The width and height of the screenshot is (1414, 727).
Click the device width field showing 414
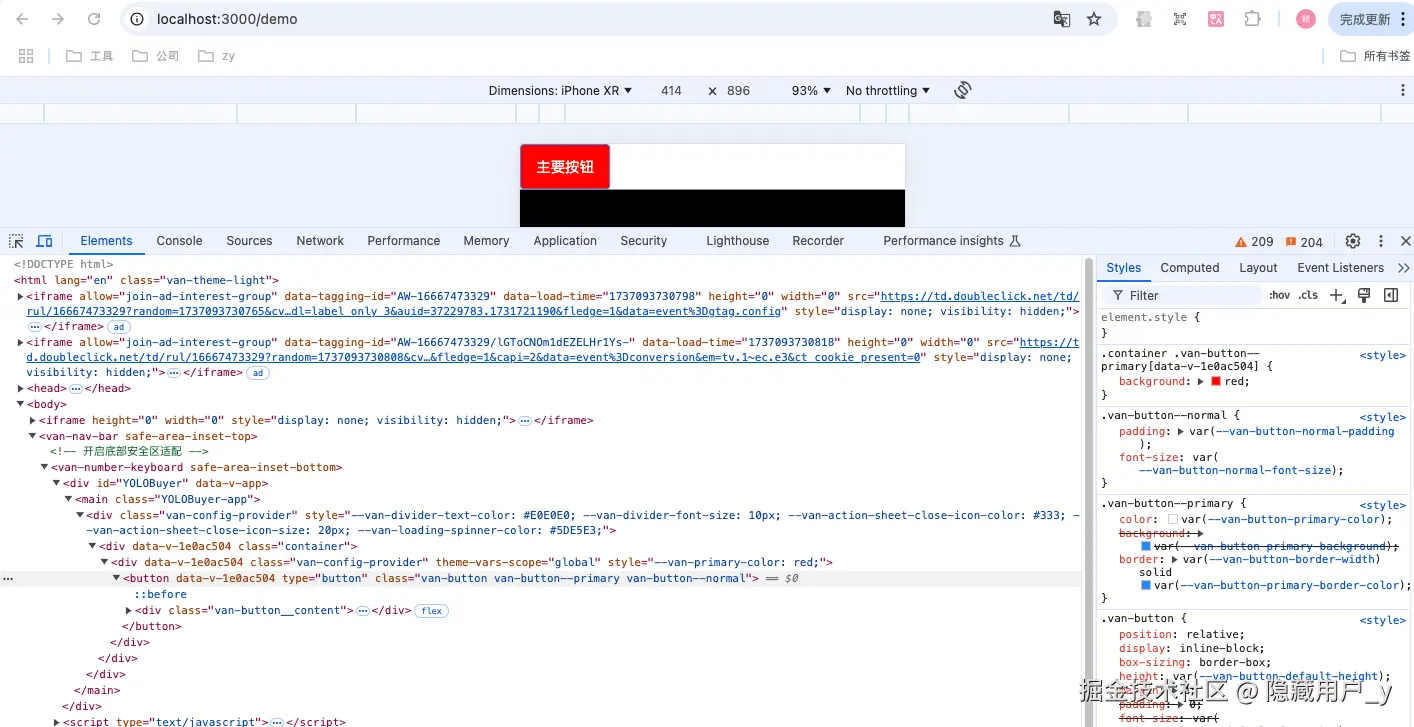tap(671, 90)
